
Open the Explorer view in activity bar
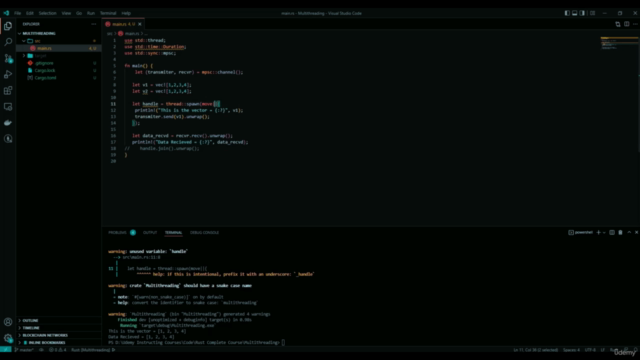(8, 26)
